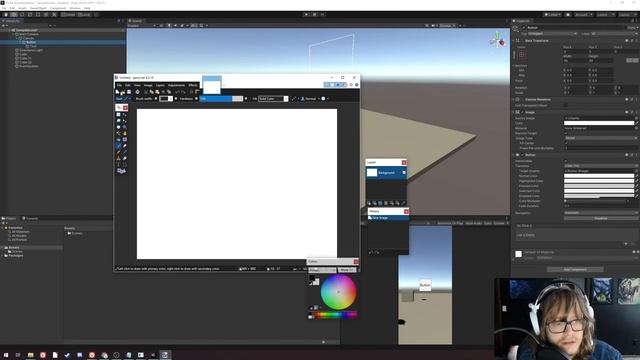Toggle the Button component enabled checkbox

522,155
